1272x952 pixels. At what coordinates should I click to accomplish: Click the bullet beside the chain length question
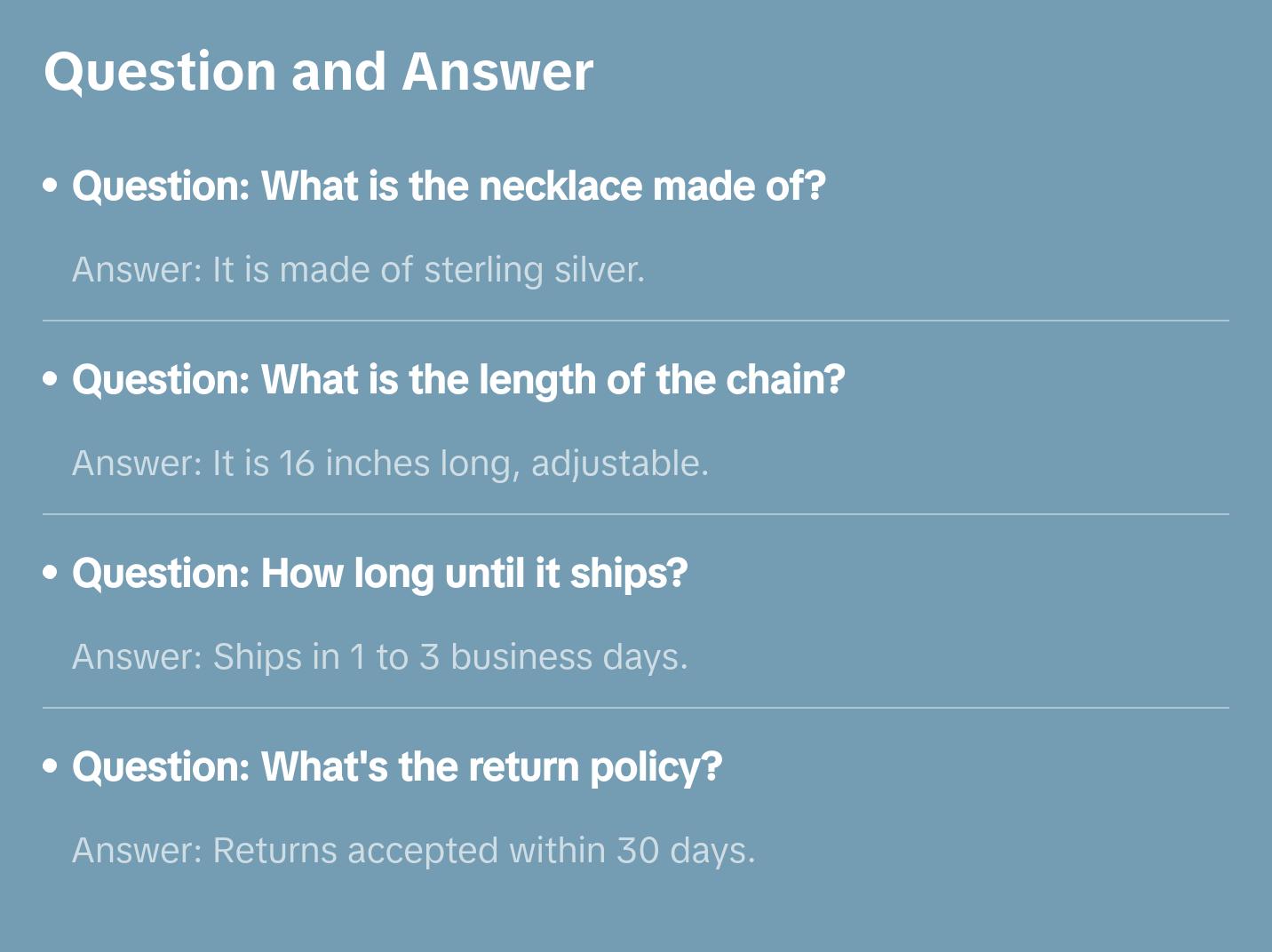[x=51, y=379]
